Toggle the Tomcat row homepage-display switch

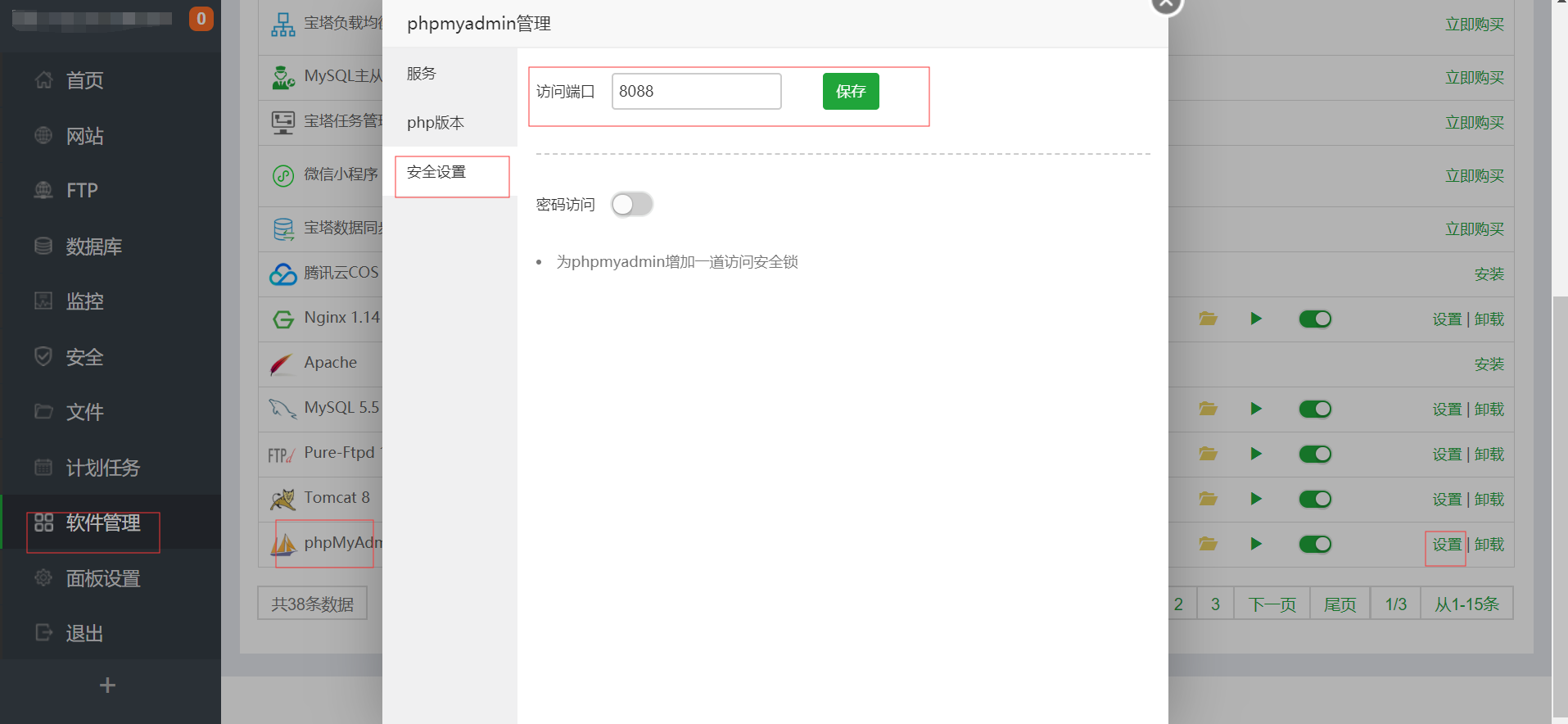click(1315, 499)
